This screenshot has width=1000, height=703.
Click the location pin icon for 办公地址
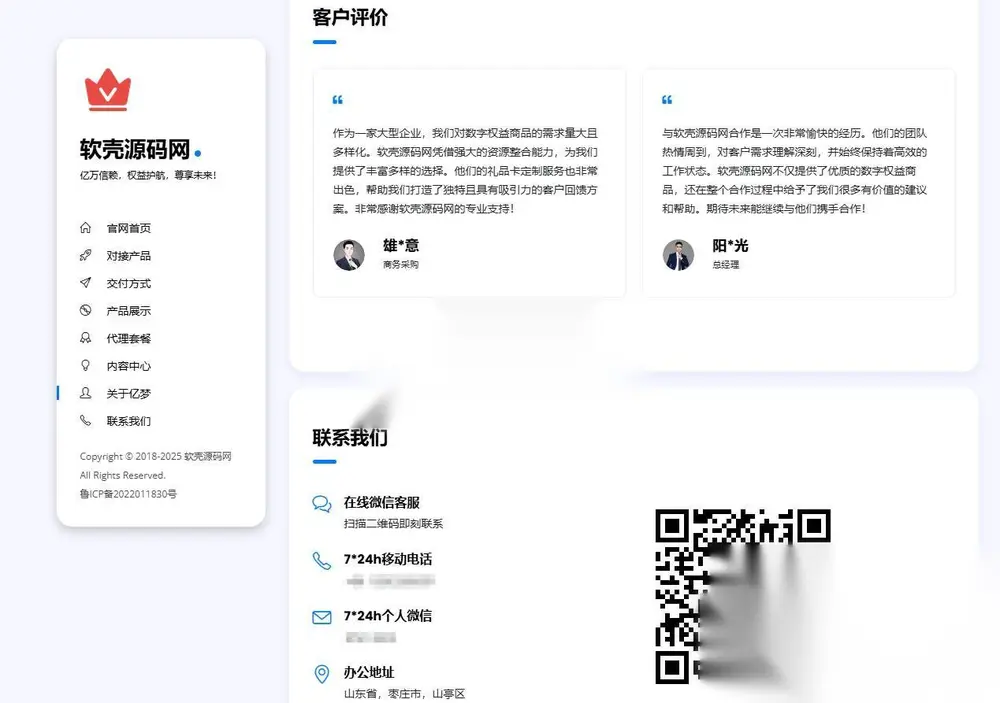point(322,674)
